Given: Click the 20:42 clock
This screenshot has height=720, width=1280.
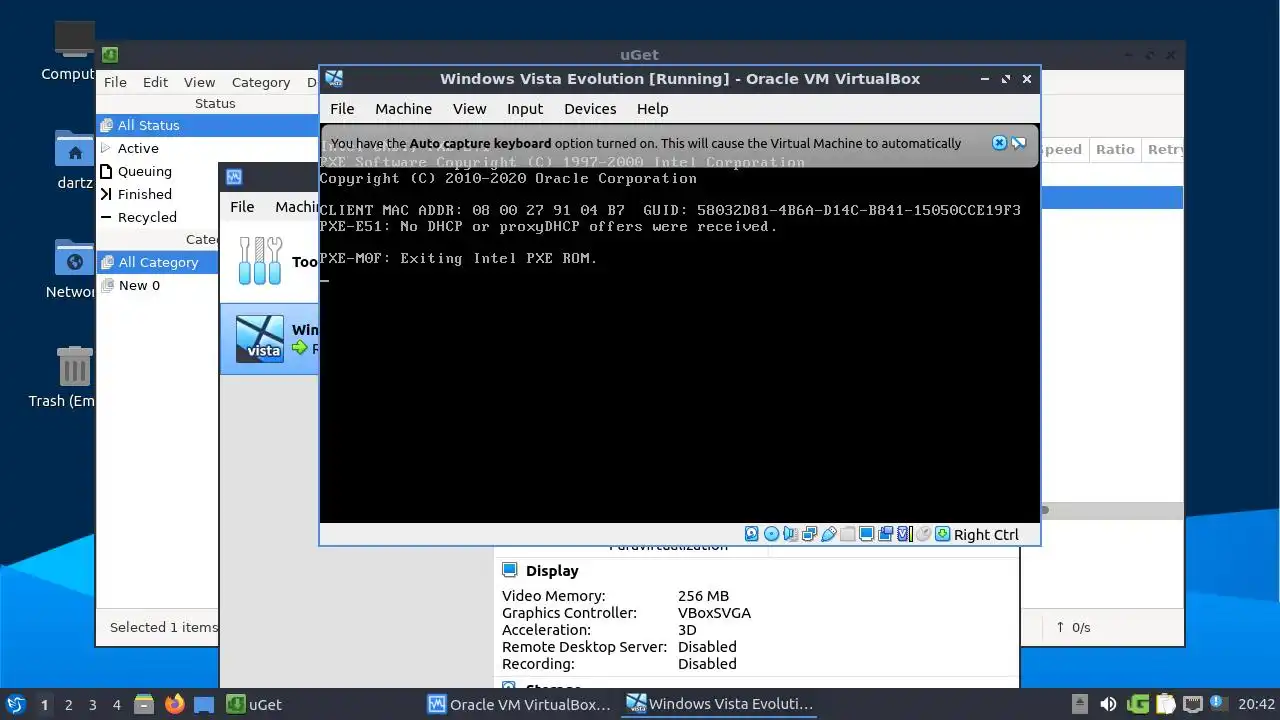Looking at the screenshot, I should click(1256, 704).
